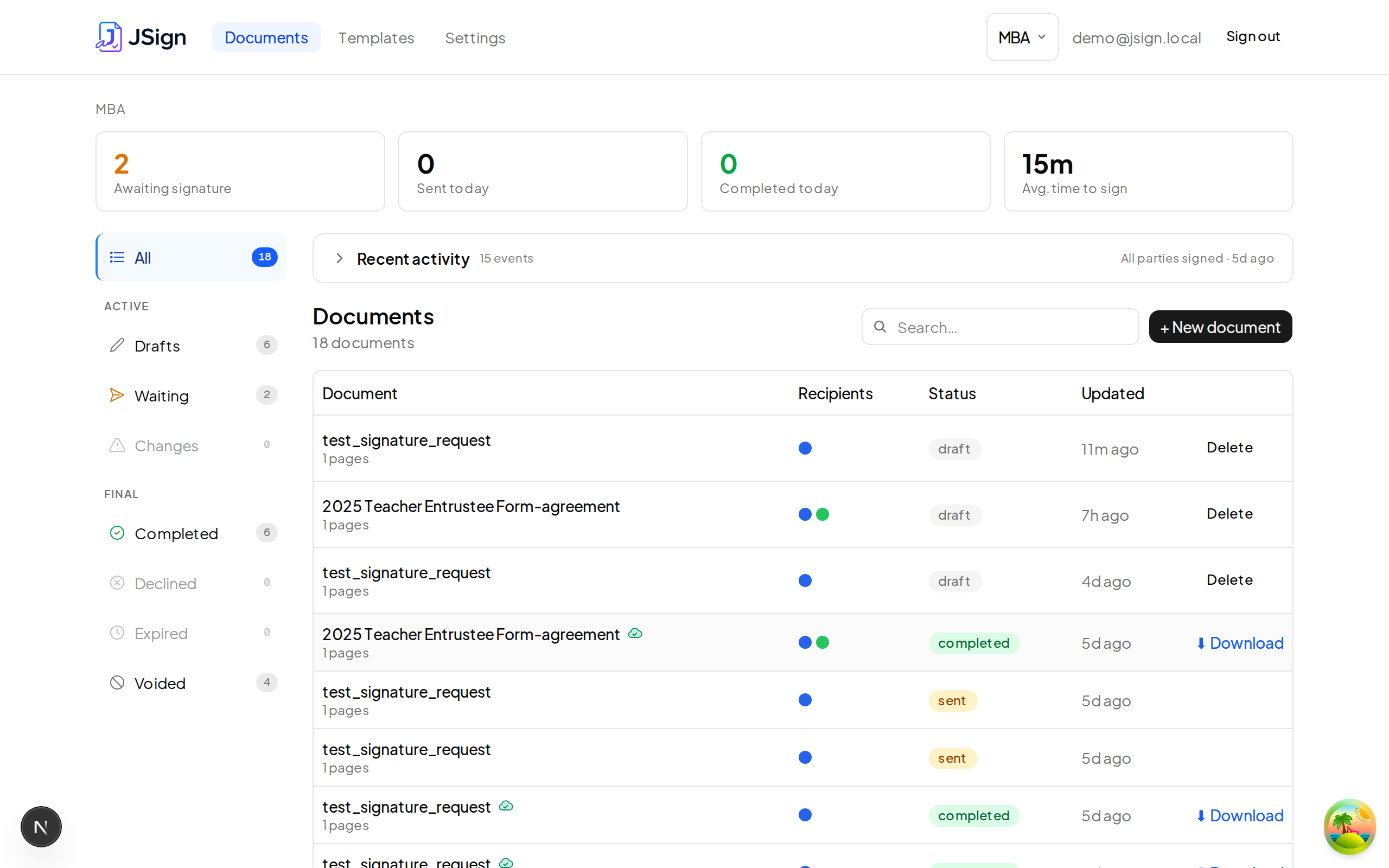Click the Voided ban icon

pos(117,682)
